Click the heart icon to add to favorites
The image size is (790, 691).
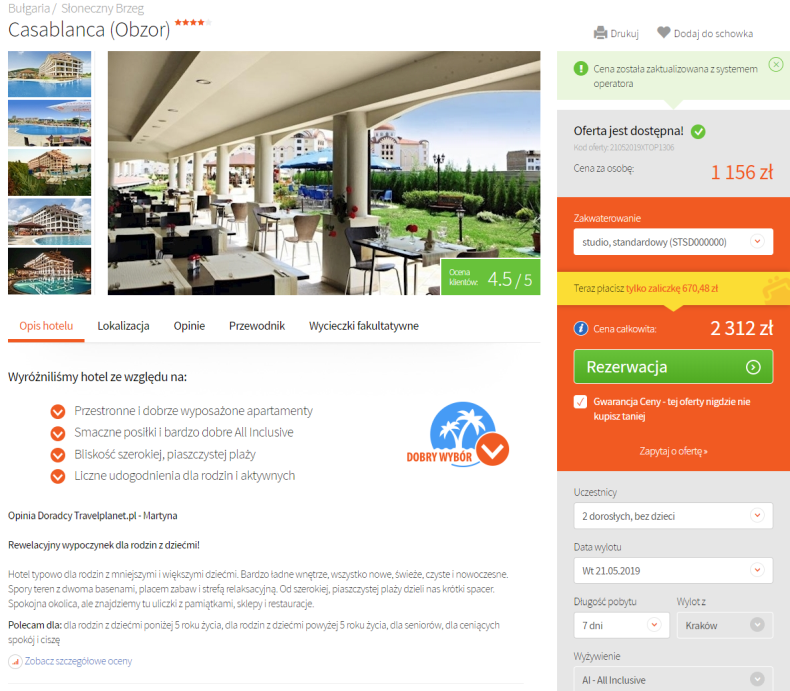click(664, 32)
